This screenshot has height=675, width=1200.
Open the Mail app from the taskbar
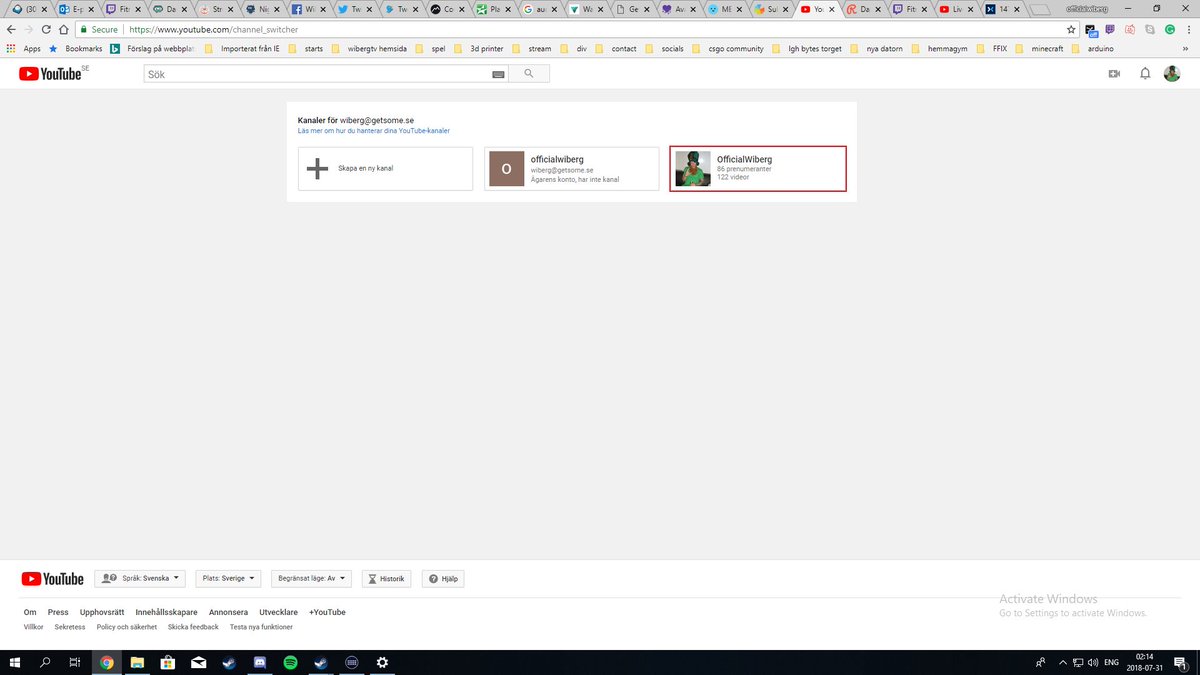pos(199,662)
